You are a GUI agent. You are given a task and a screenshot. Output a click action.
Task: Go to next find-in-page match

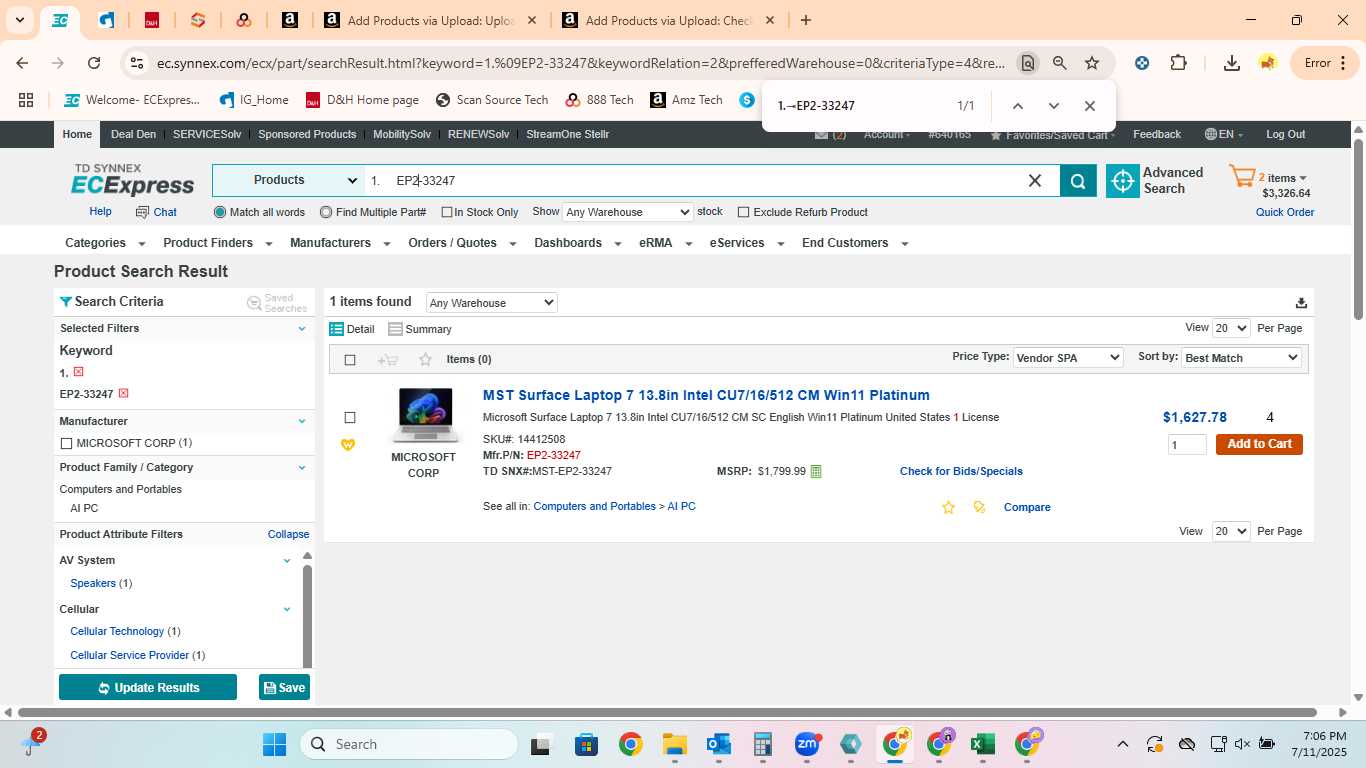coord(1053,106)
